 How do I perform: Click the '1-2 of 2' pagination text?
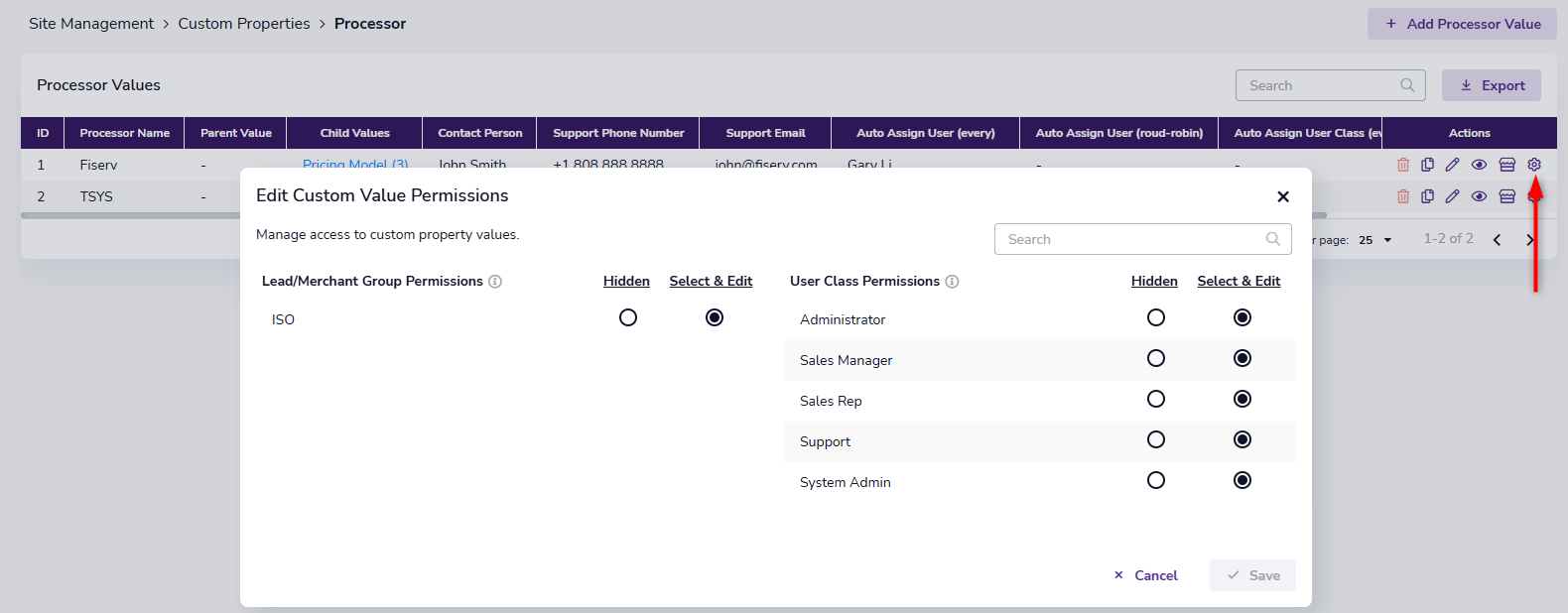[1448, 239]
